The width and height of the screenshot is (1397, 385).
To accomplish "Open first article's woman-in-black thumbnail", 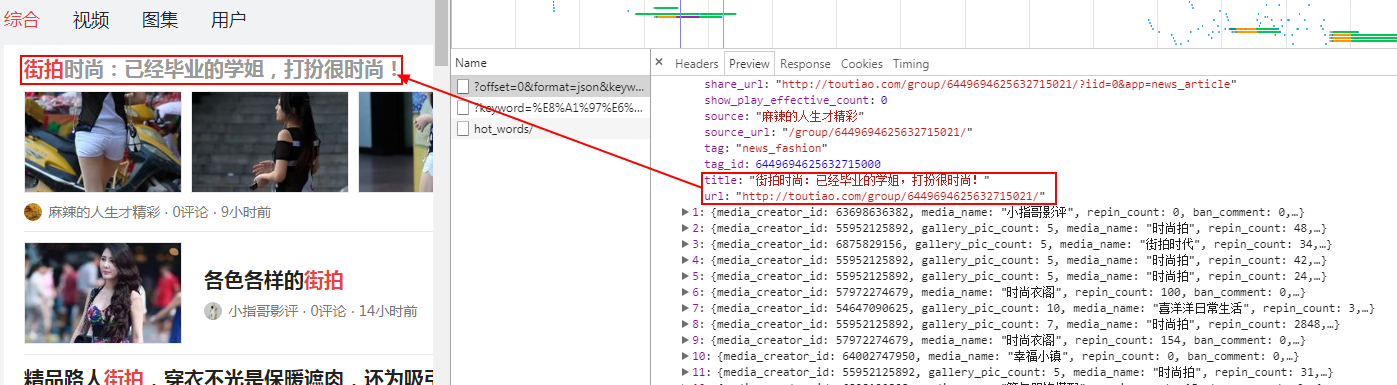I will point(270,142).
